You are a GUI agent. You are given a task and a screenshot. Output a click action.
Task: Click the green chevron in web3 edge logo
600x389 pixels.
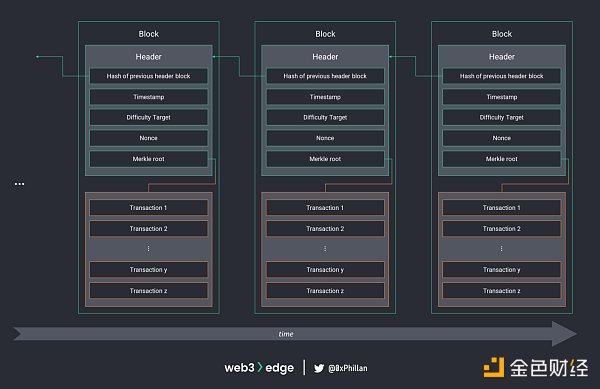[x=260, y=367]
